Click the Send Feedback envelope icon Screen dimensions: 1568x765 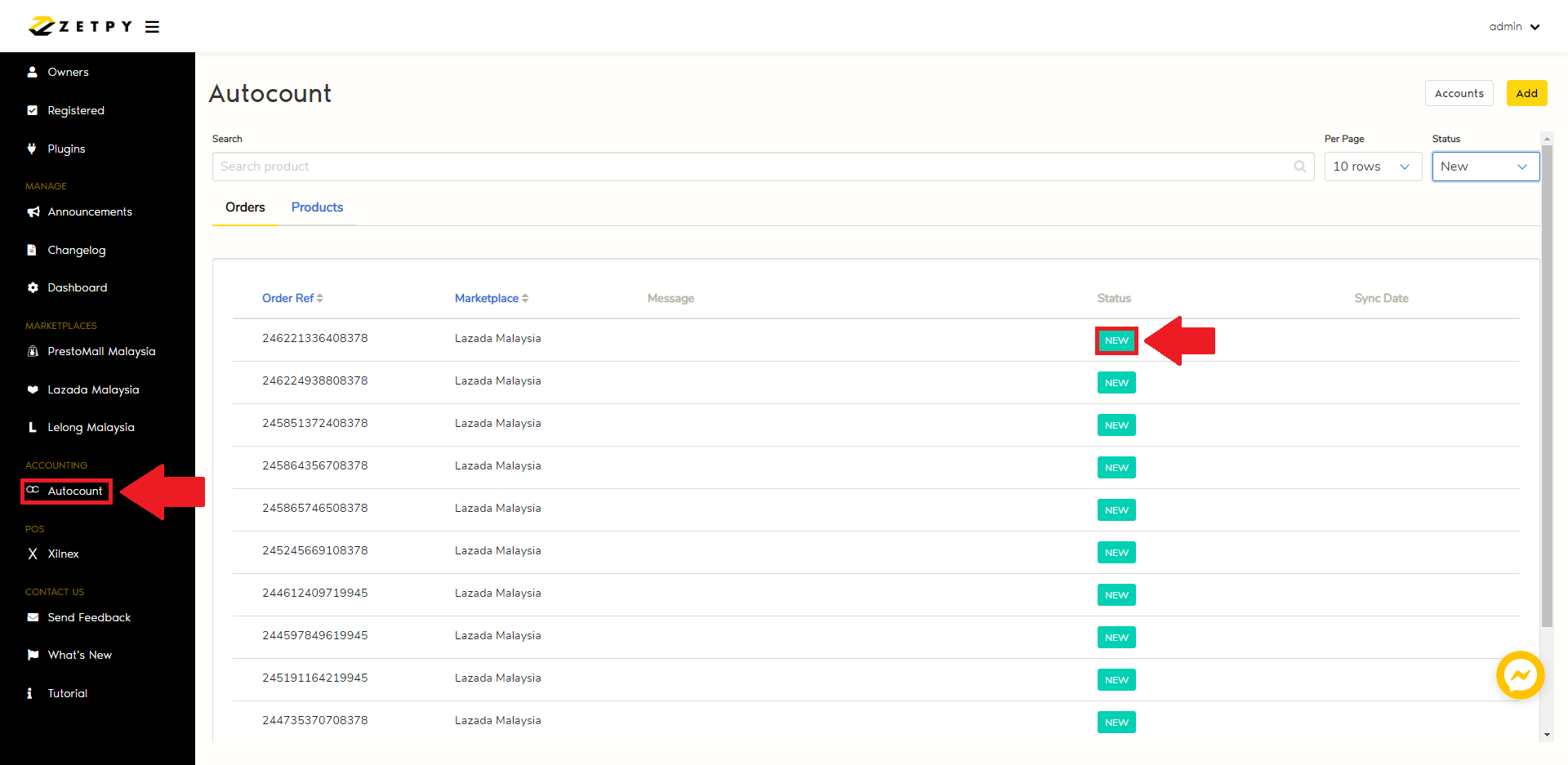pos(33,617)
